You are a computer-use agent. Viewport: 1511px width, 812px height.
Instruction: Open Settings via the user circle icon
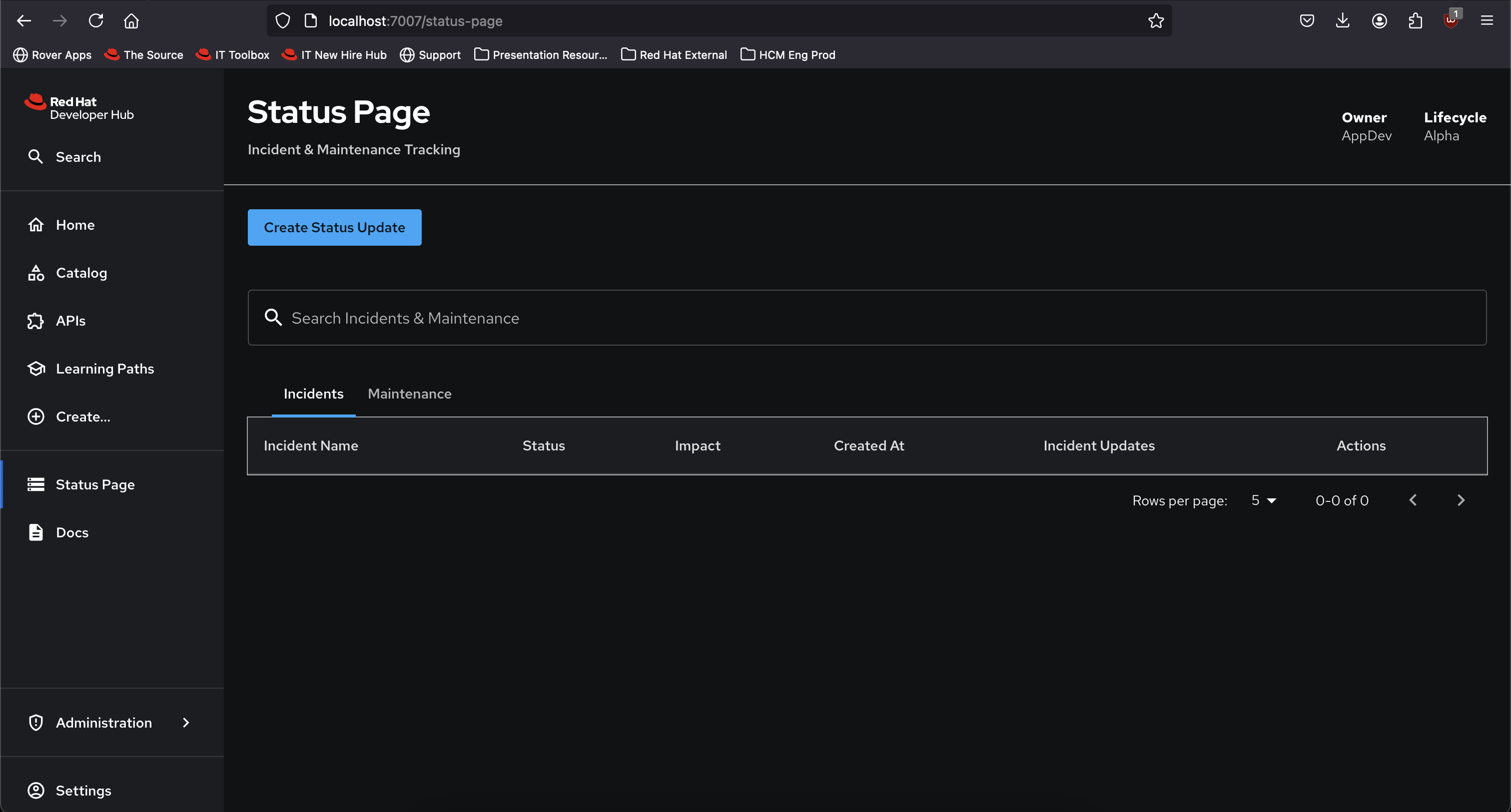(36, 791)
